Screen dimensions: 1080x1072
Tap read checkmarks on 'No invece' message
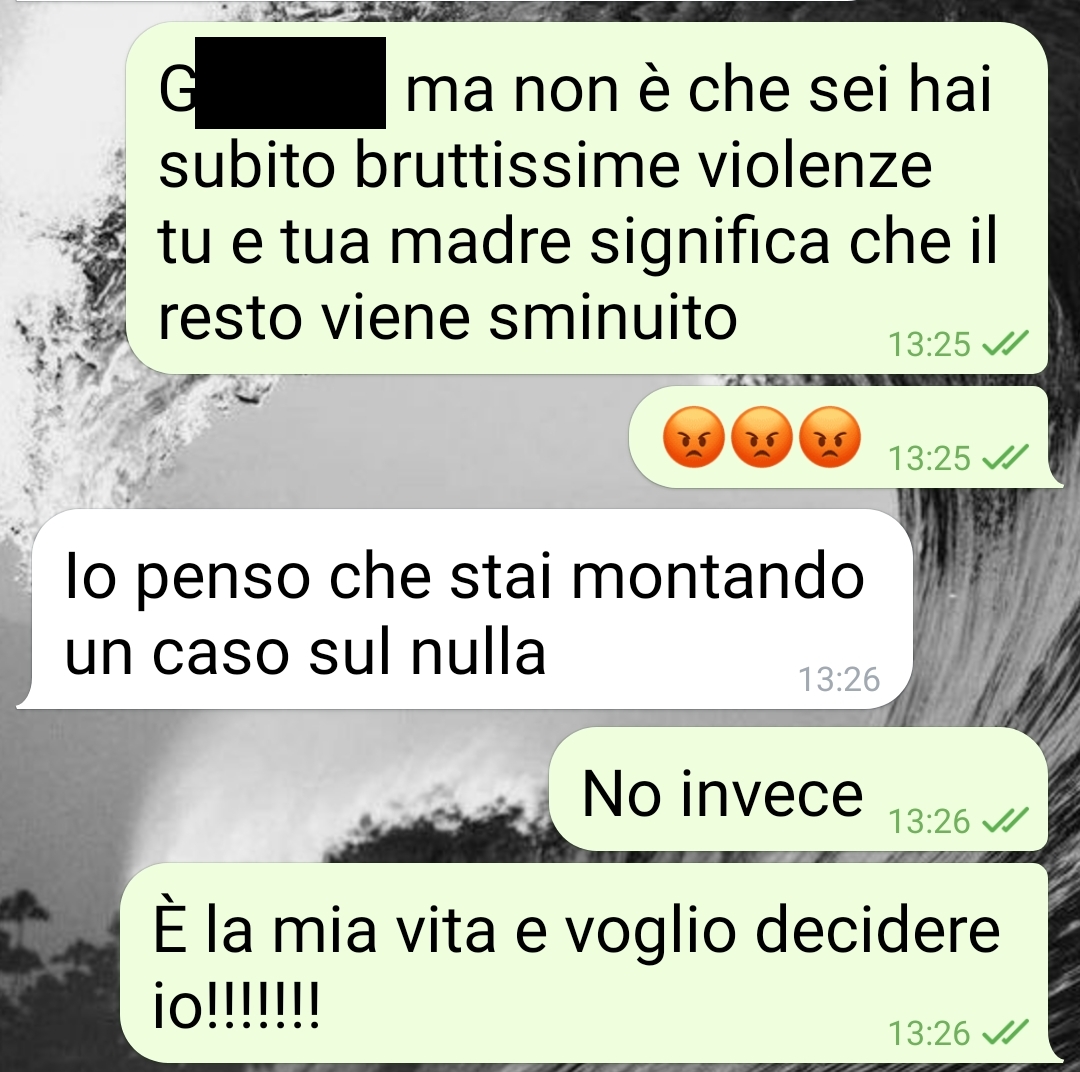pos(1006,821)
